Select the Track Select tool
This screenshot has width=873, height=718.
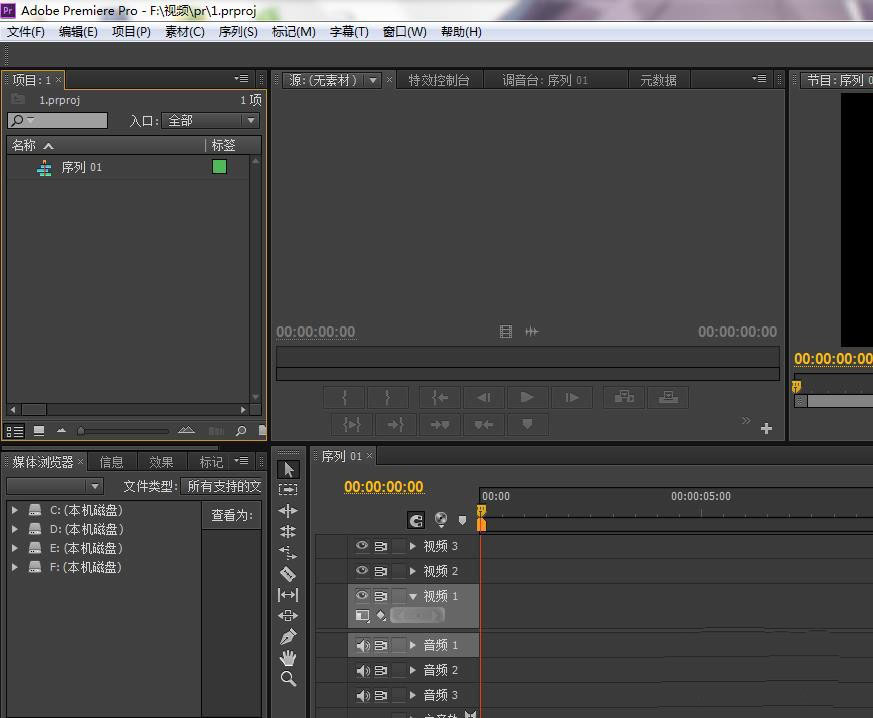click(288, 490)
